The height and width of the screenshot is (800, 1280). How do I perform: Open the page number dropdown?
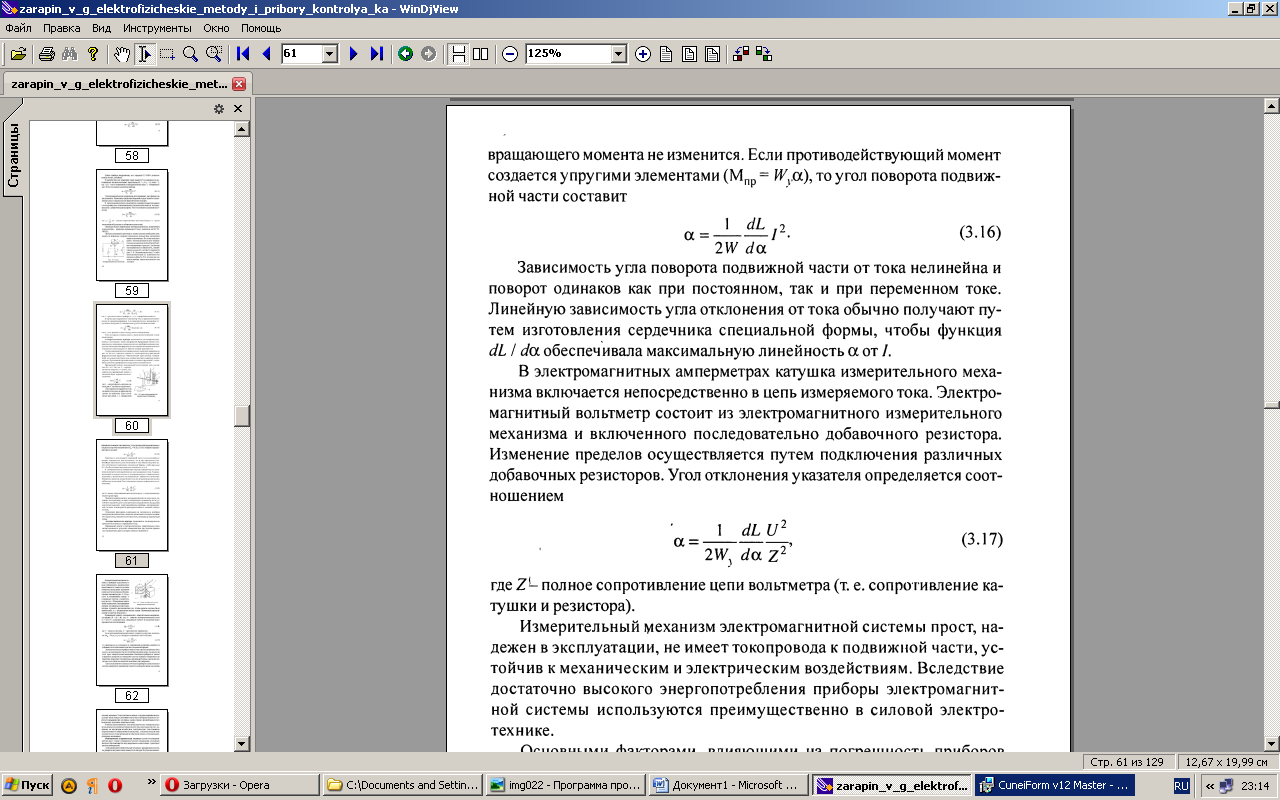click(x=330, y=54)
